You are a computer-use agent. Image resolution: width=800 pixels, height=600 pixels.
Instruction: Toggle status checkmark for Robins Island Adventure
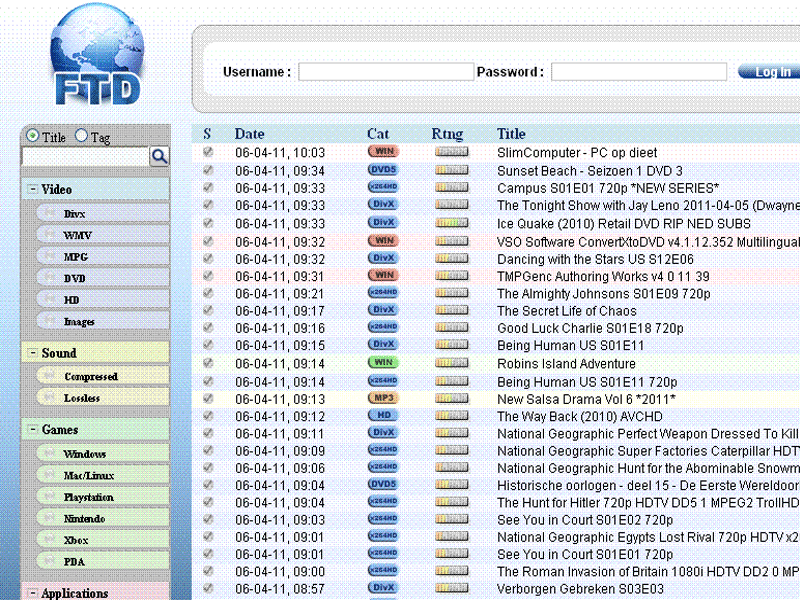[208, 363]
